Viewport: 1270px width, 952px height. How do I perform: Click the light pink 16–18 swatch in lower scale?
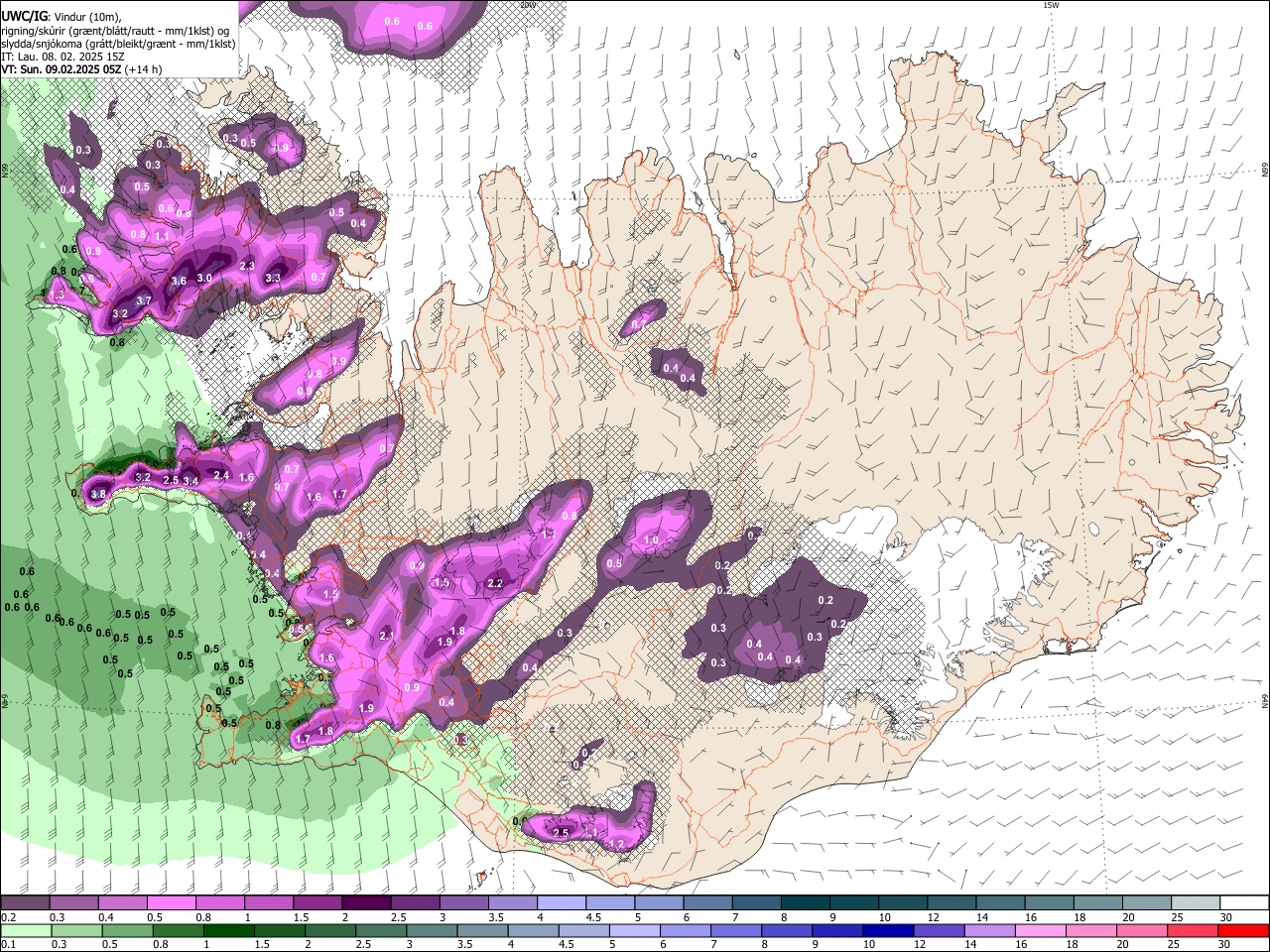click(1039, 931)
